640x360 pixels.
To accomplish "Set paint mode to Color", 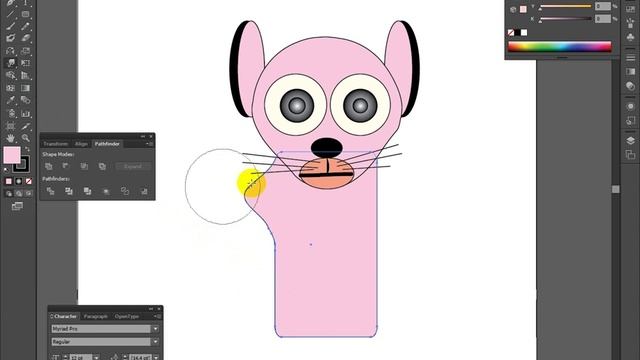I will [x=9, y=181].
